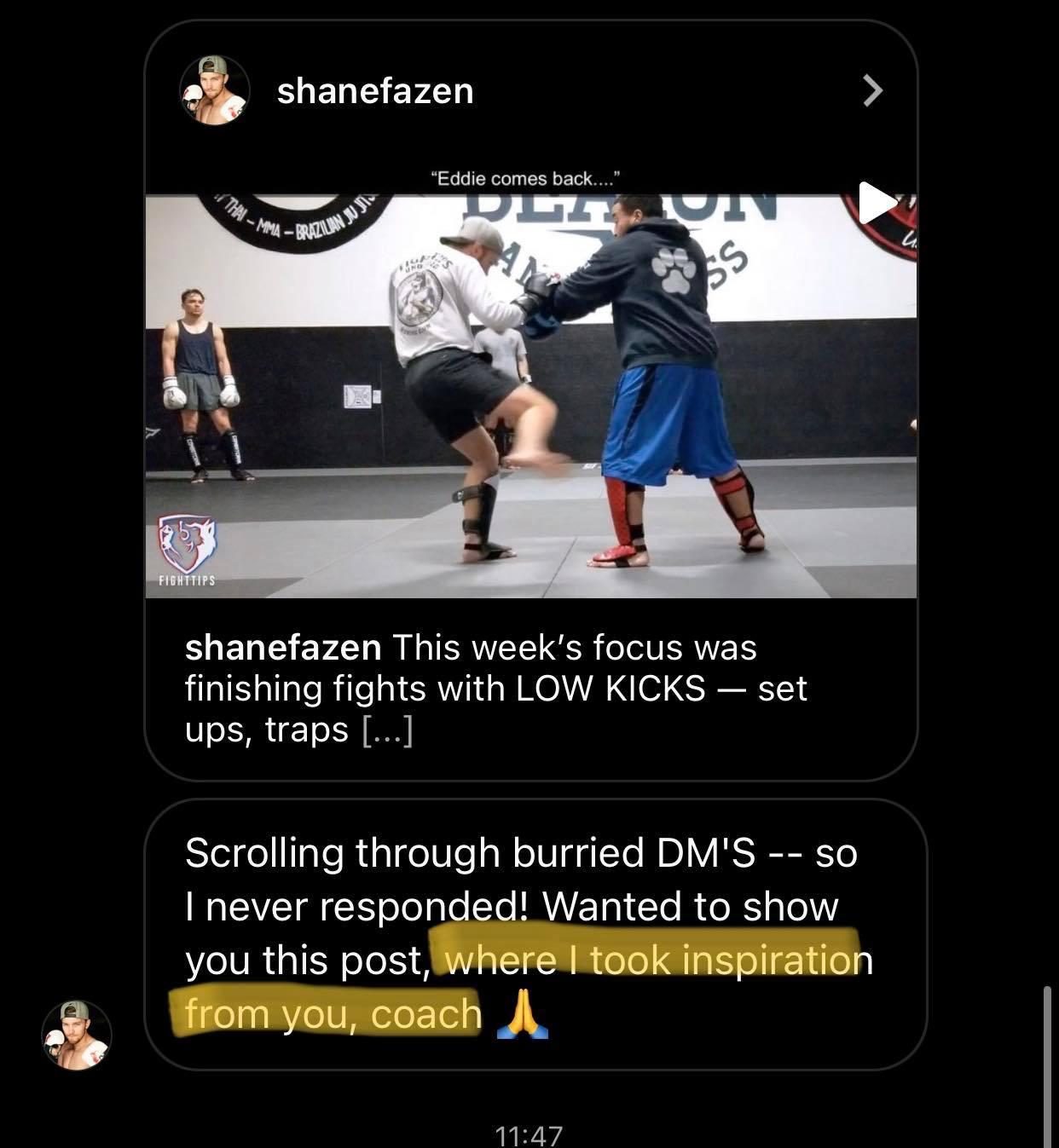
Task: Open sender's avatar beside the message bubble
Action: [x=77, y=1035]
